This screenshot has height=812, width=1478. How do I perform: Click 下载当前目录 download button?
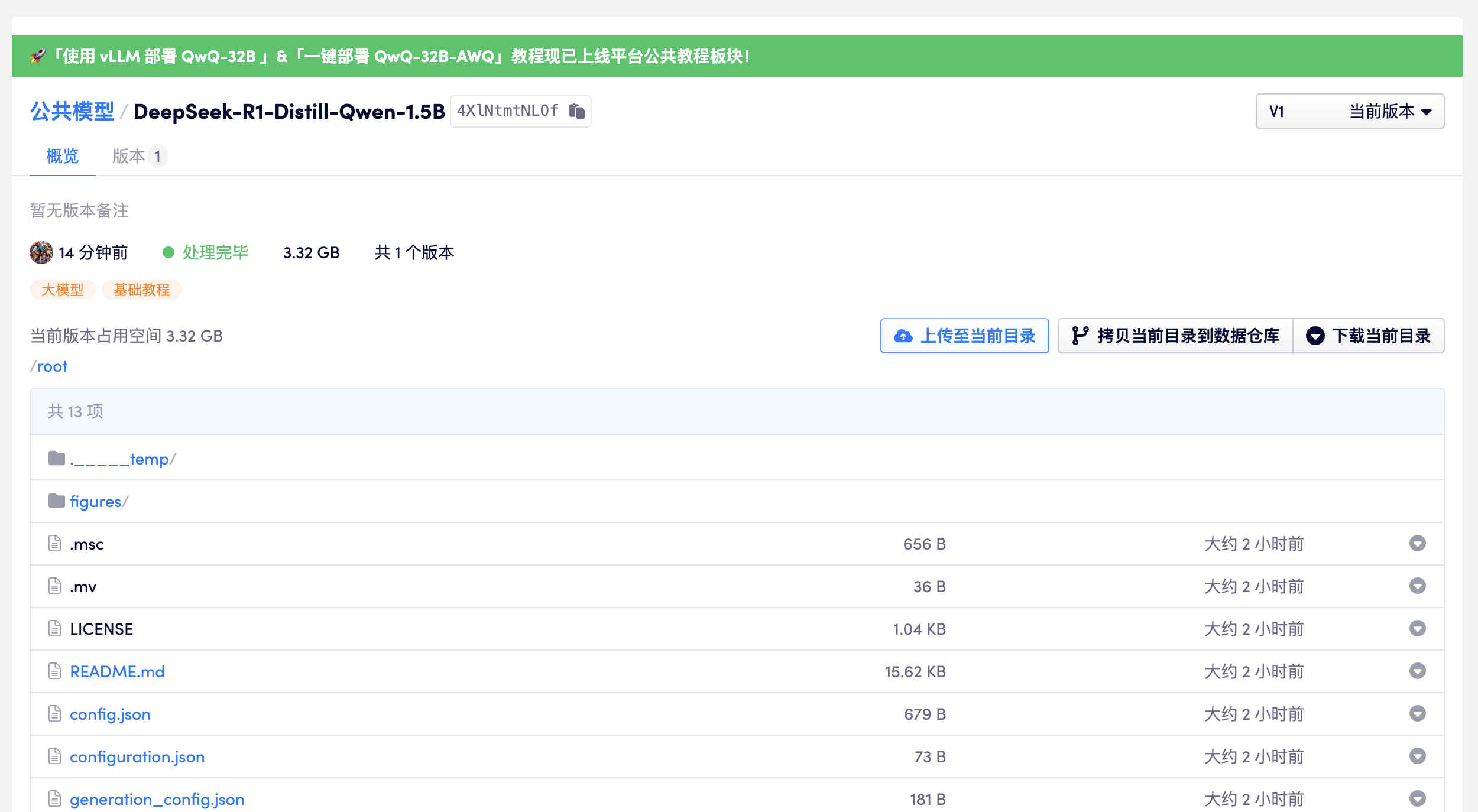pyautogui.click(x=1368, y=336)
